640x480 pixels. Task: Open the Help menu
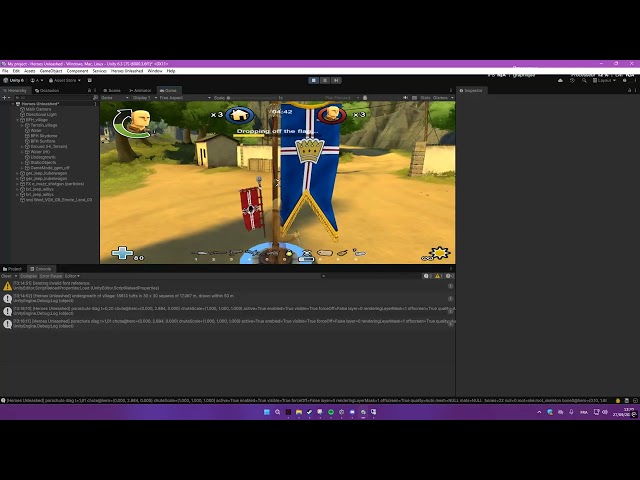click(171, 71)
